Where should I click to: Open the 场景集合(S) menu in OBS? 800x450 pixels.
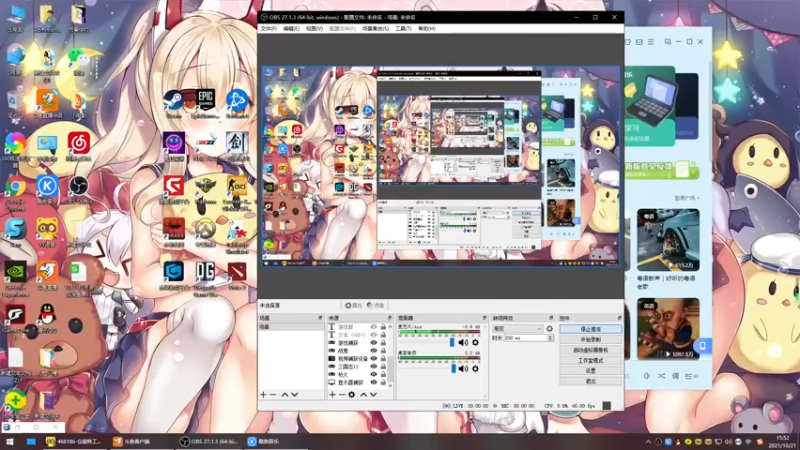tap(376, 29)
